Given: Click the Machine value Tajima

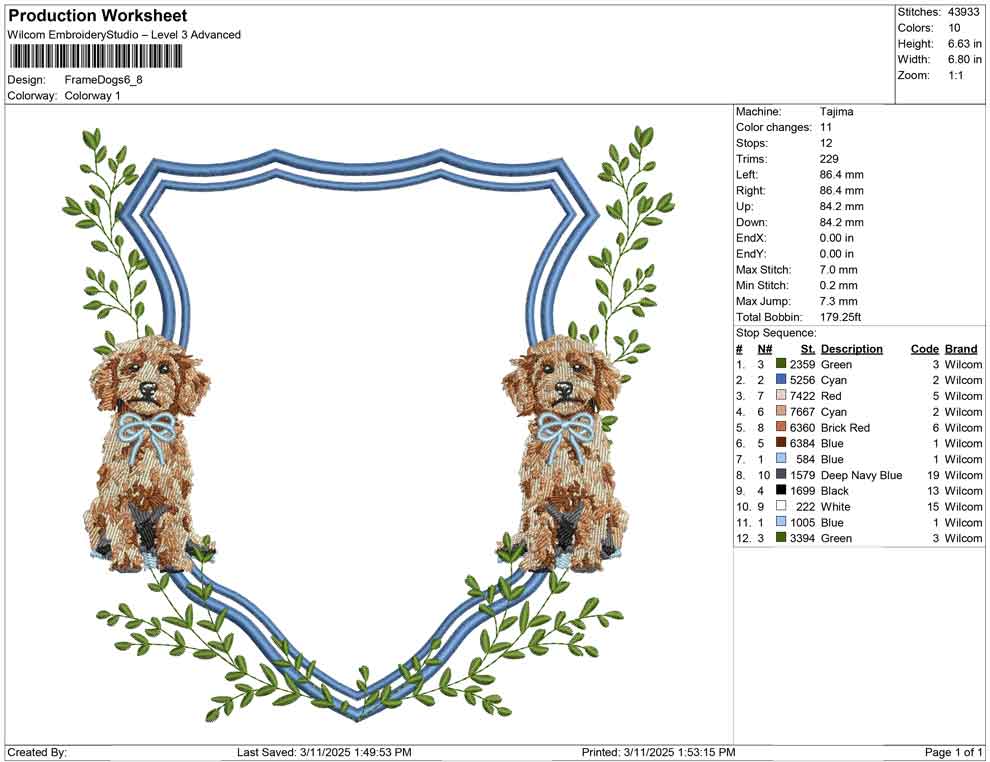Looking at the screenshot, I should 837,112.
